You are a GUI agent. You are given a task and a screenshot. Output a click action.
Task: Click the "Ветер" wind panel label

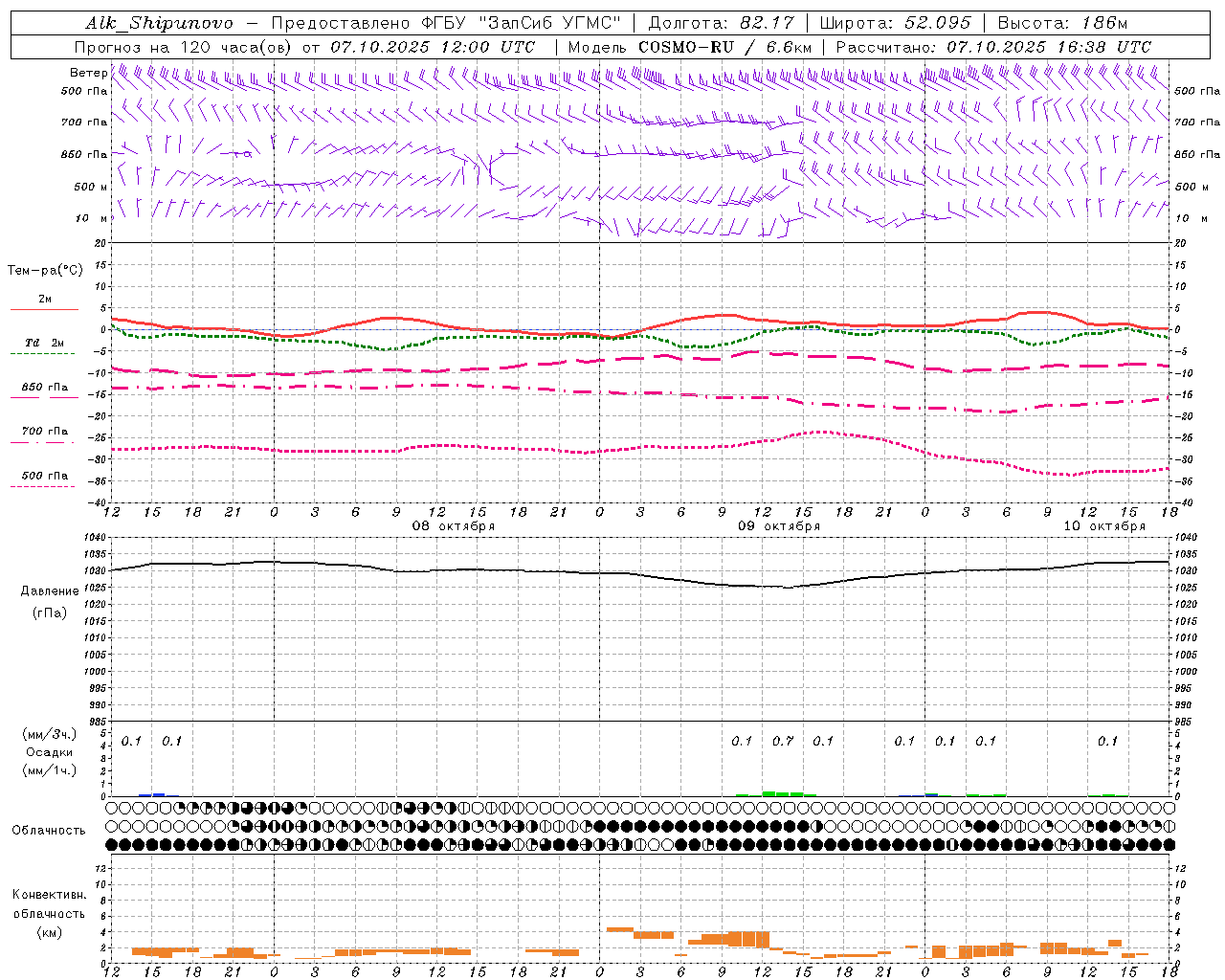coord(88,73)
